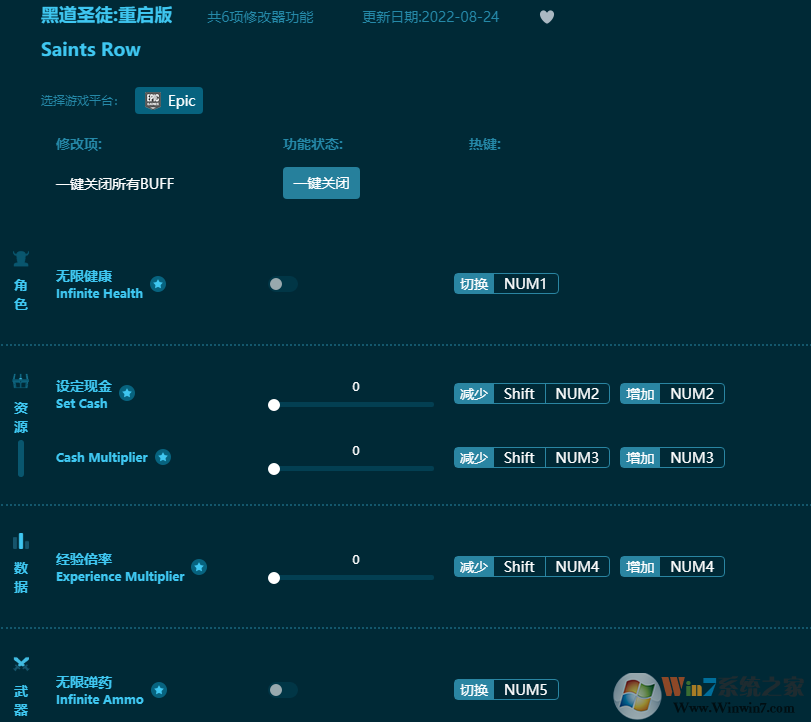811x722 pixels.
Task: Click 增加 NUM2 to increase Set Cash
Action: click(x=671, y=393)
